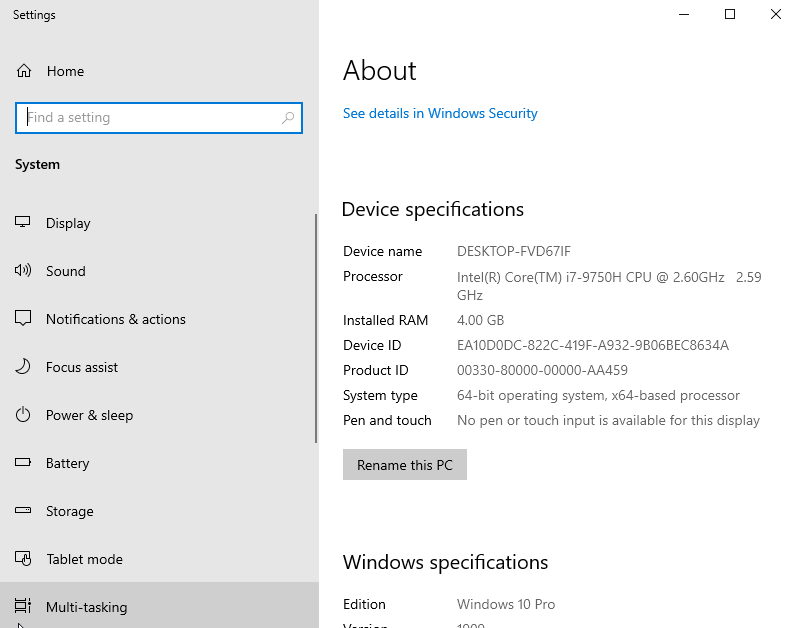Click the Notifications speech bubble icon
This screenshot has width=798, height=628.
23,319
